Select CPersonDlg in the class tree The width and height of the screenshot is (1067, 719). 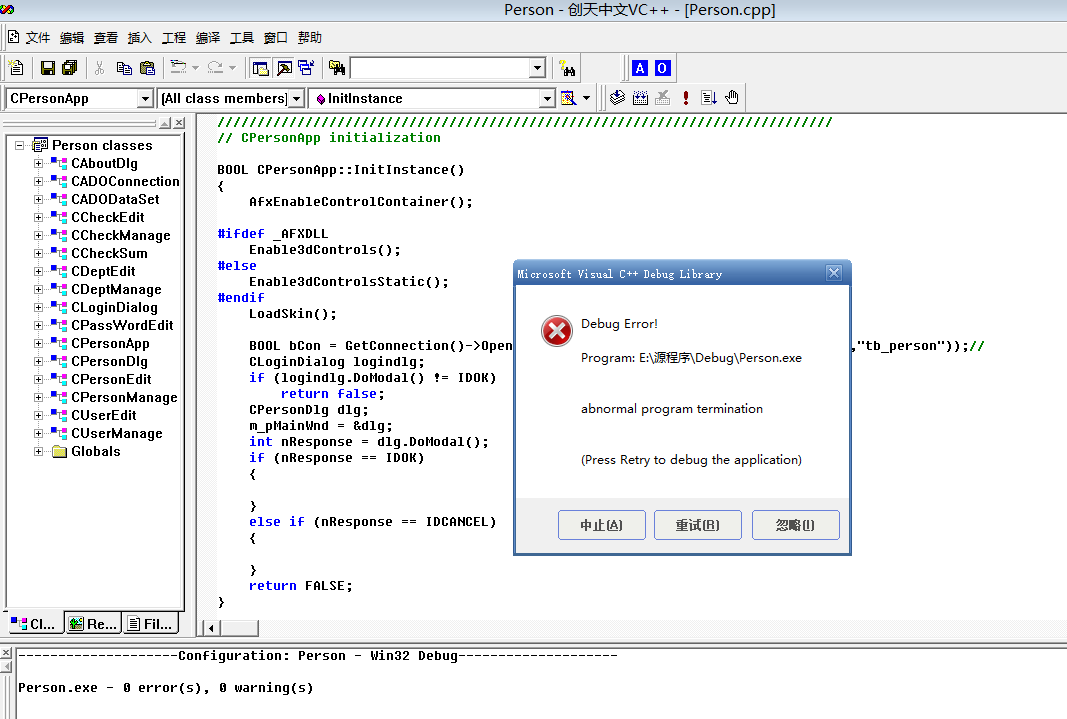point(110,361)
